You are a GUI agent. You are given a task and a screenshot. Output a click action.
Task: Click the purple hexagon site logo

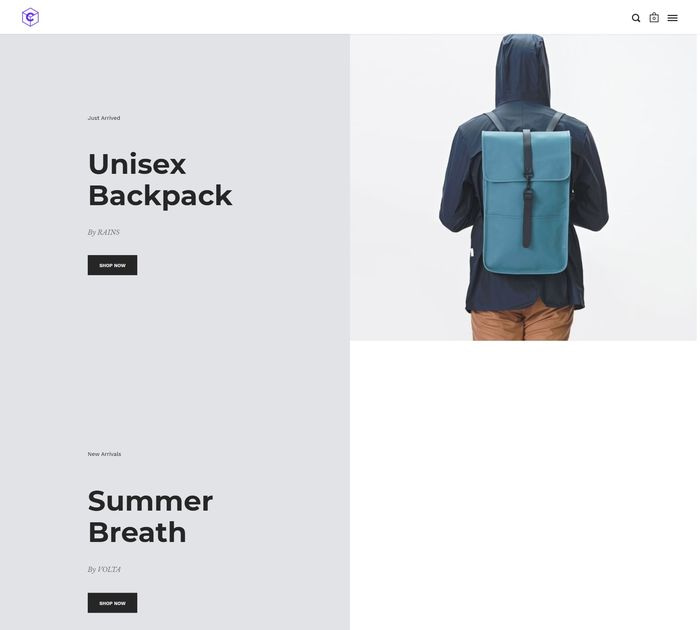point(30,17)
